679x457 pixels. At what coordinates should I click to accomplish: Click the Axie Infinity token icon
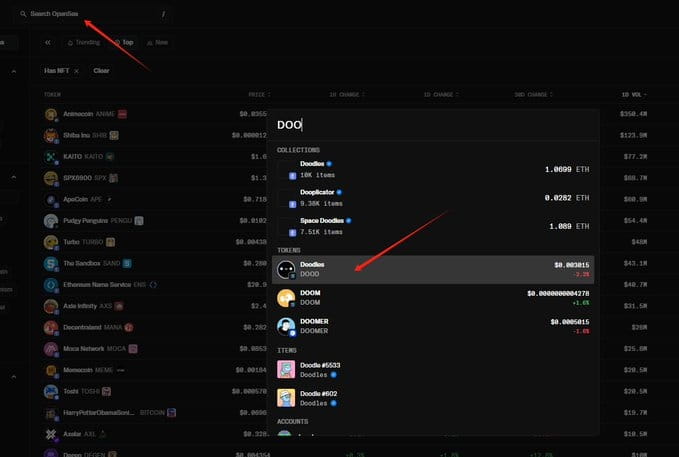pyautogui.click(x=51, y=306)
